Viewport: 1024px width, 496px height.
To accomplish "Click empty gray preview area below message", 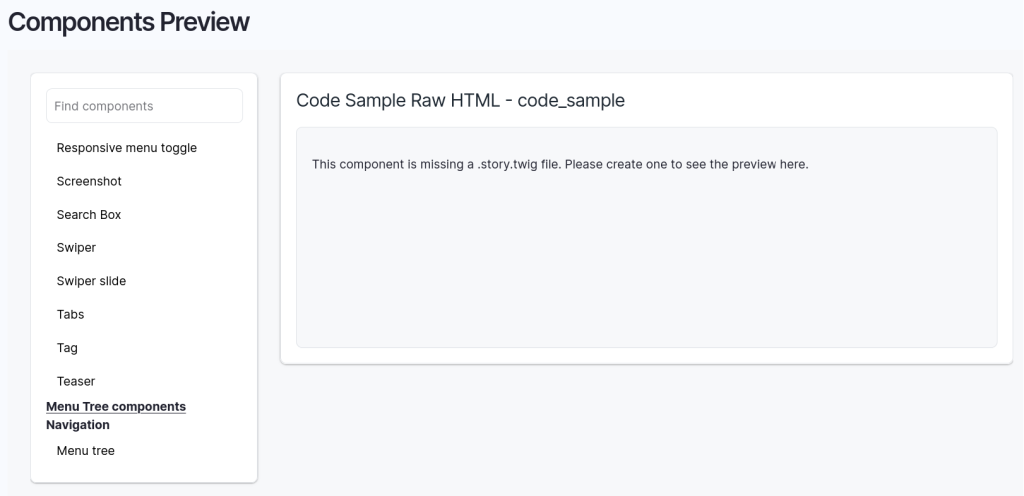I will (x=647, y=261).
